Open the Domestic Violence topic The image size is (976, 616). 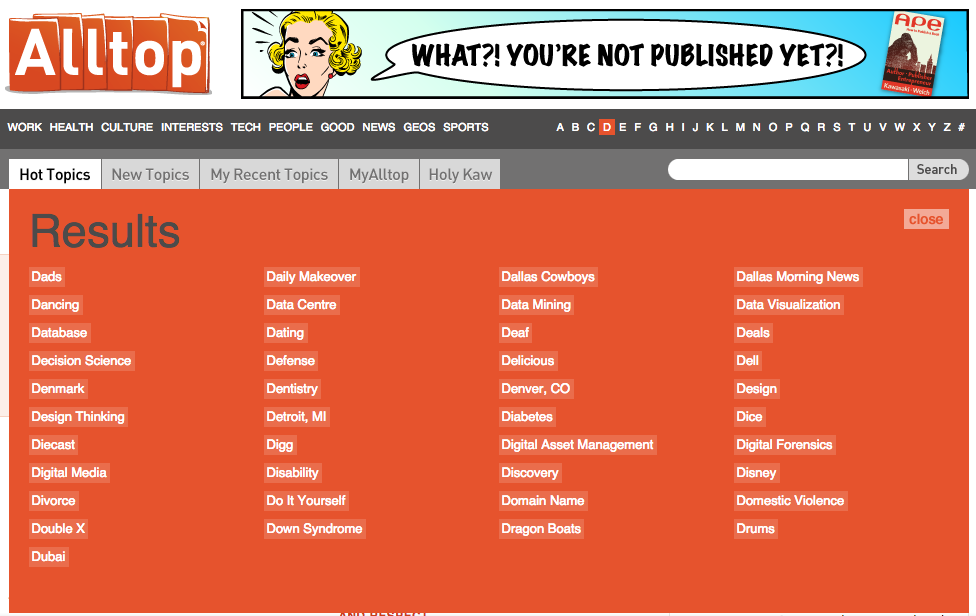(790, 501)
